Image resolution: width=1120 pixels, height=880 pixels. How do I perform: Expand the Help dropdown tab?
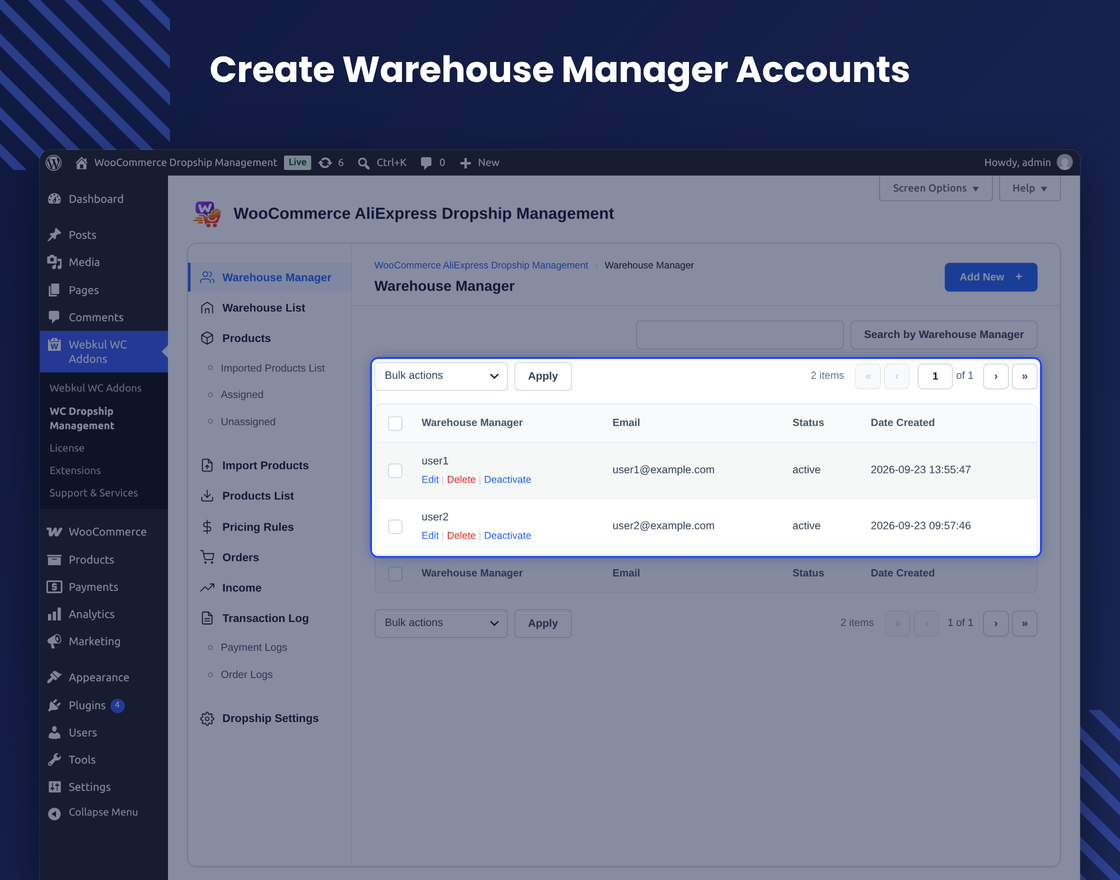(1029, 189)
